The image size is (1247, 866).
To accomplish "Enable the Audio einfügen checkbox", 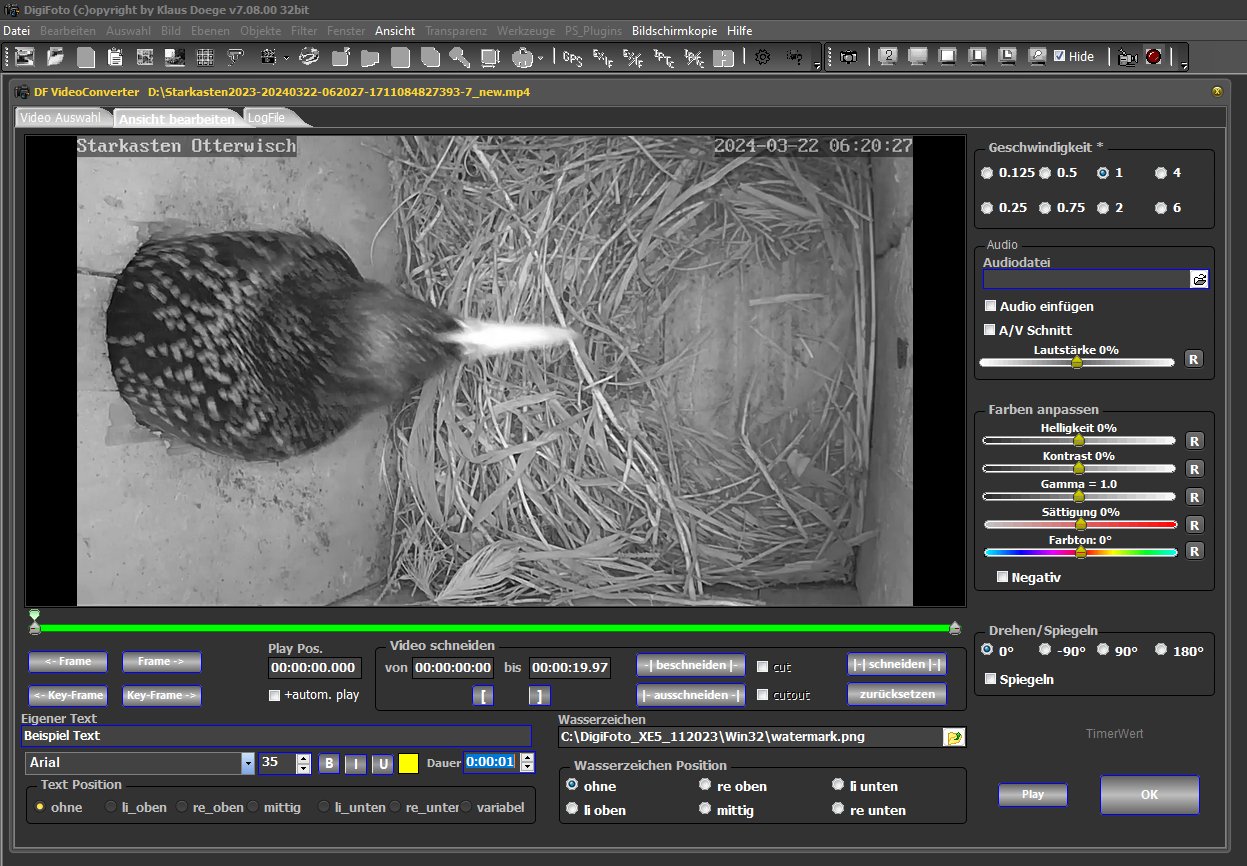I will [990, 306].
